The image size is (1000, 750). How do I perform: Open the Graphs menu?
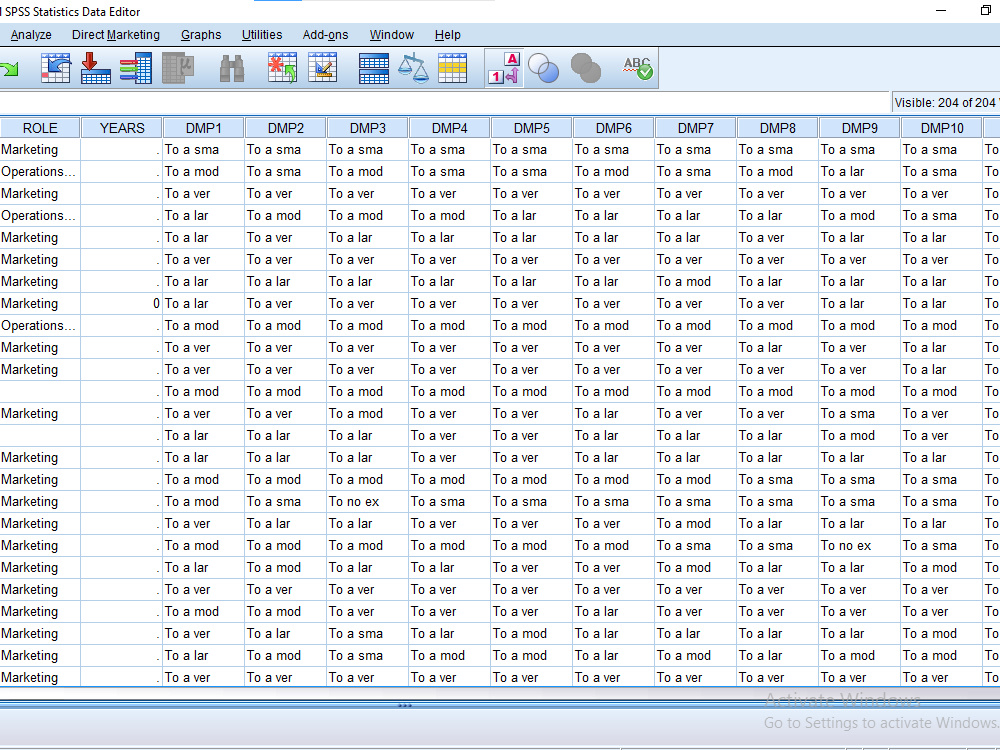click(x=201, y=34)
